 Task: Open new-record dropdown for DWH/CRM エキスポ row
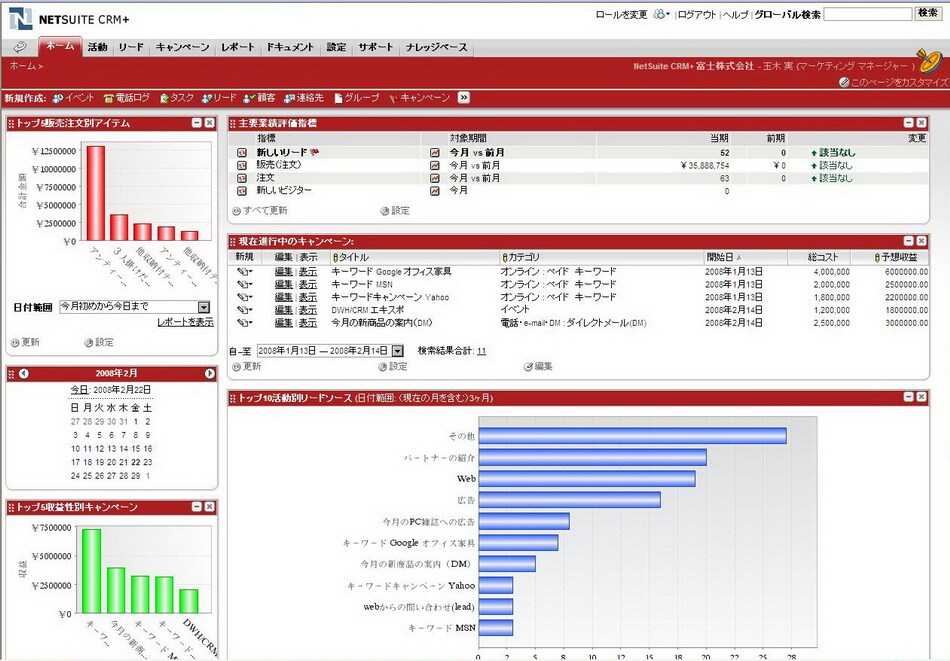(x=244, y=310)
